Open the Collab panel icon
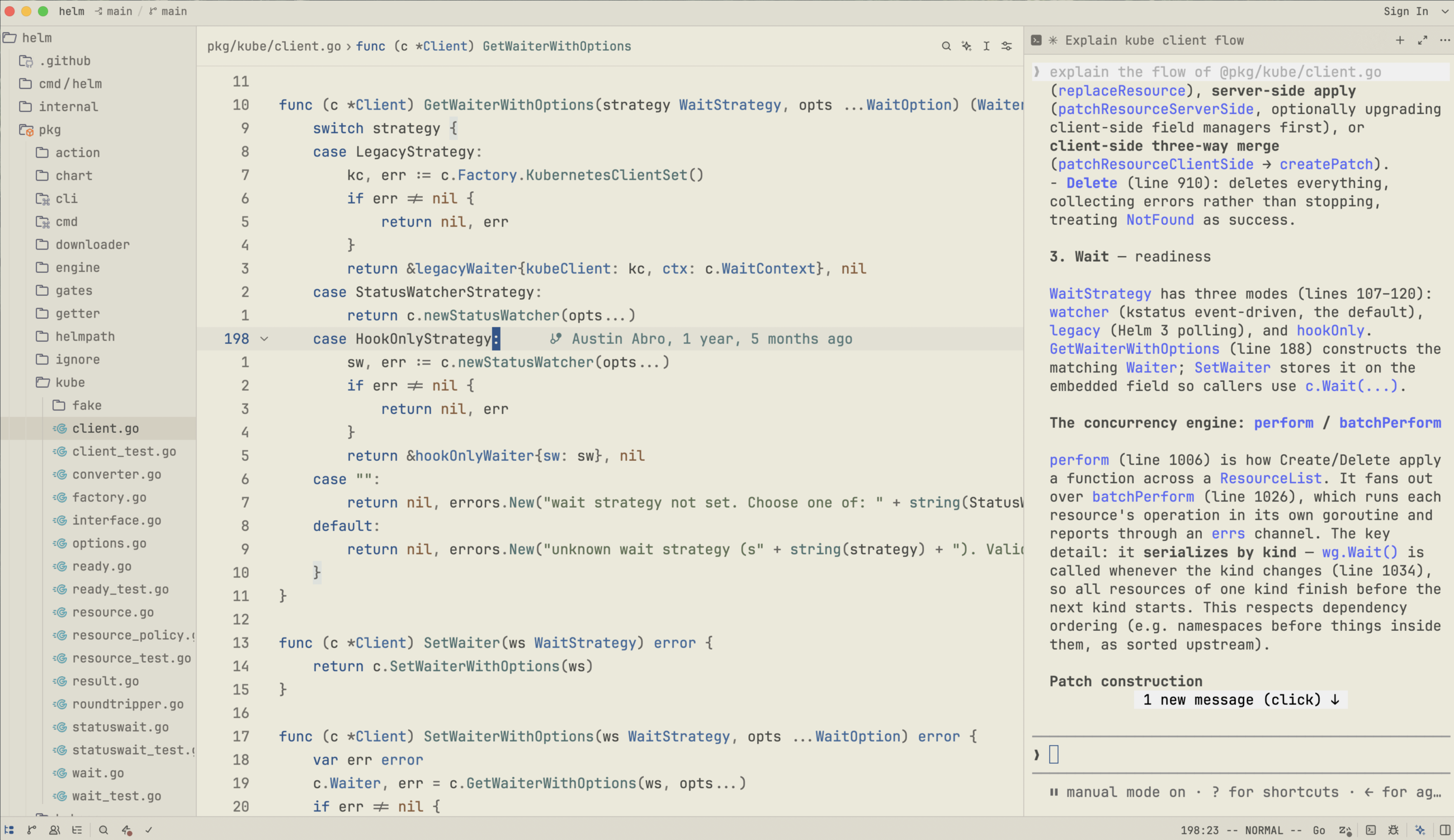This screenshot has height=840, width=1454. tap(54, 829)
